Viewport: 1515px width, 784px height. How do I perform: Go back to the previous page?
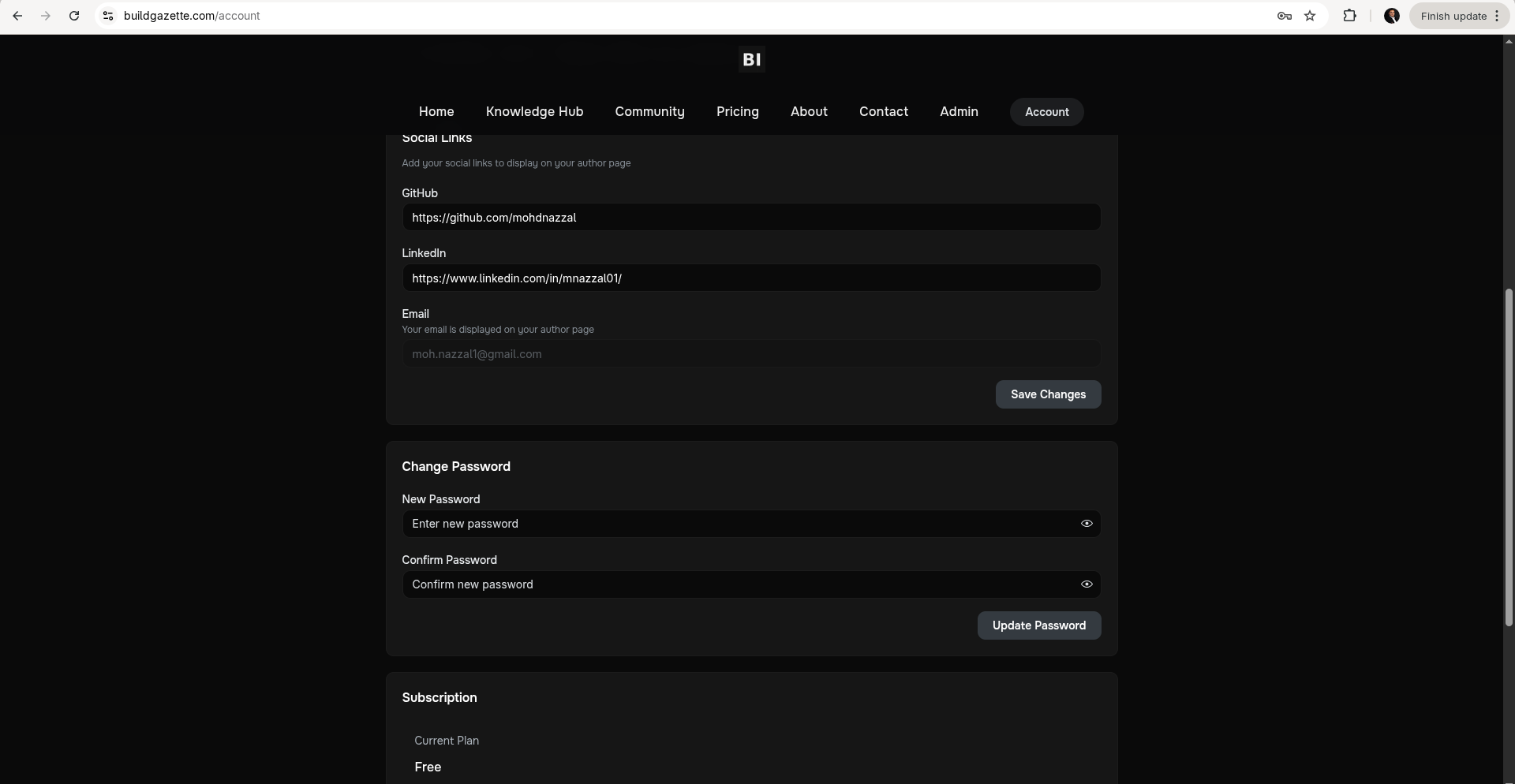pyautogui.click(x=17, y=16)
